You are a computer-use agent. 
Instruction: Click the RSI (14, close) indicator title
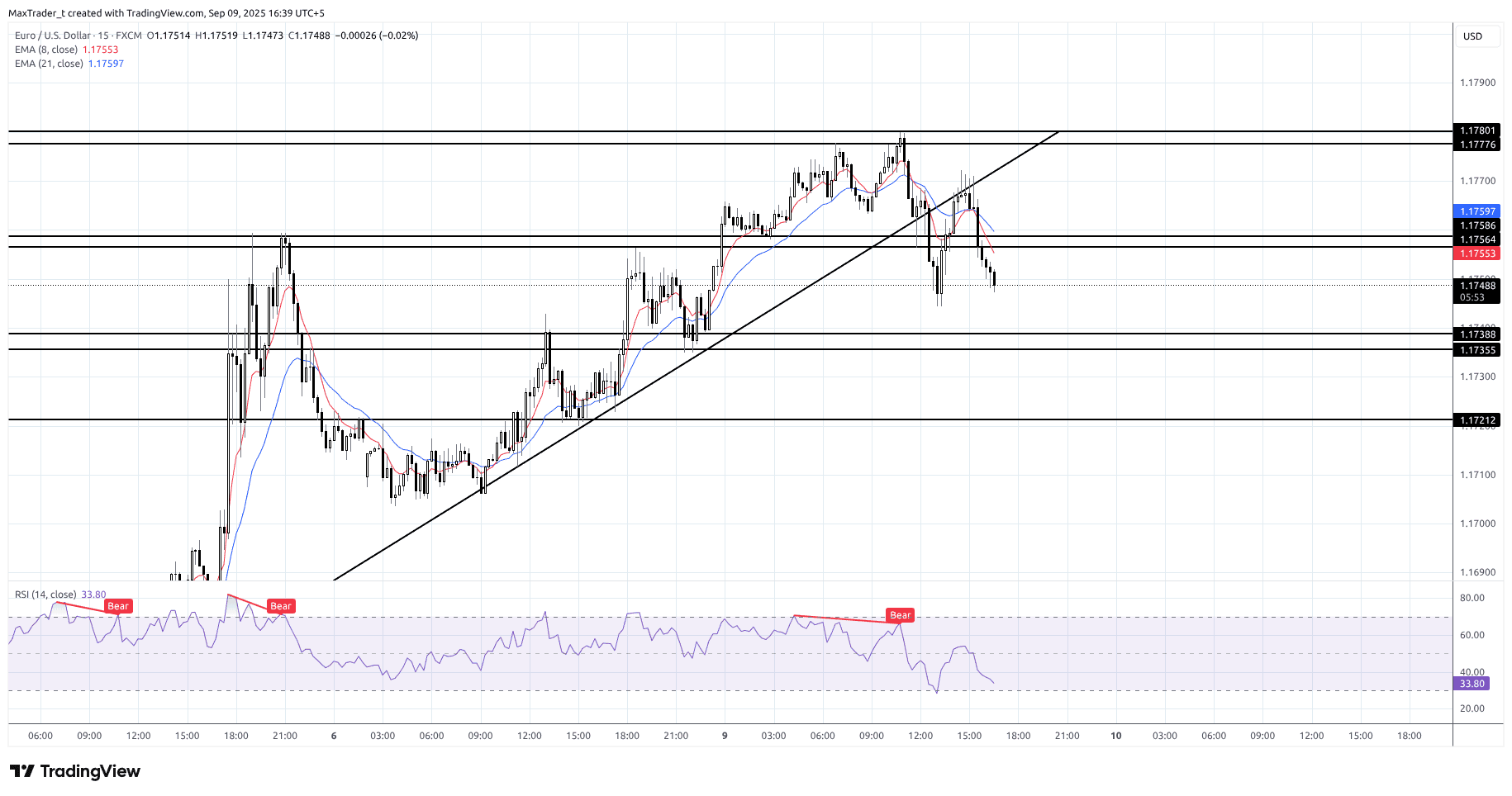tap(45, 595)
